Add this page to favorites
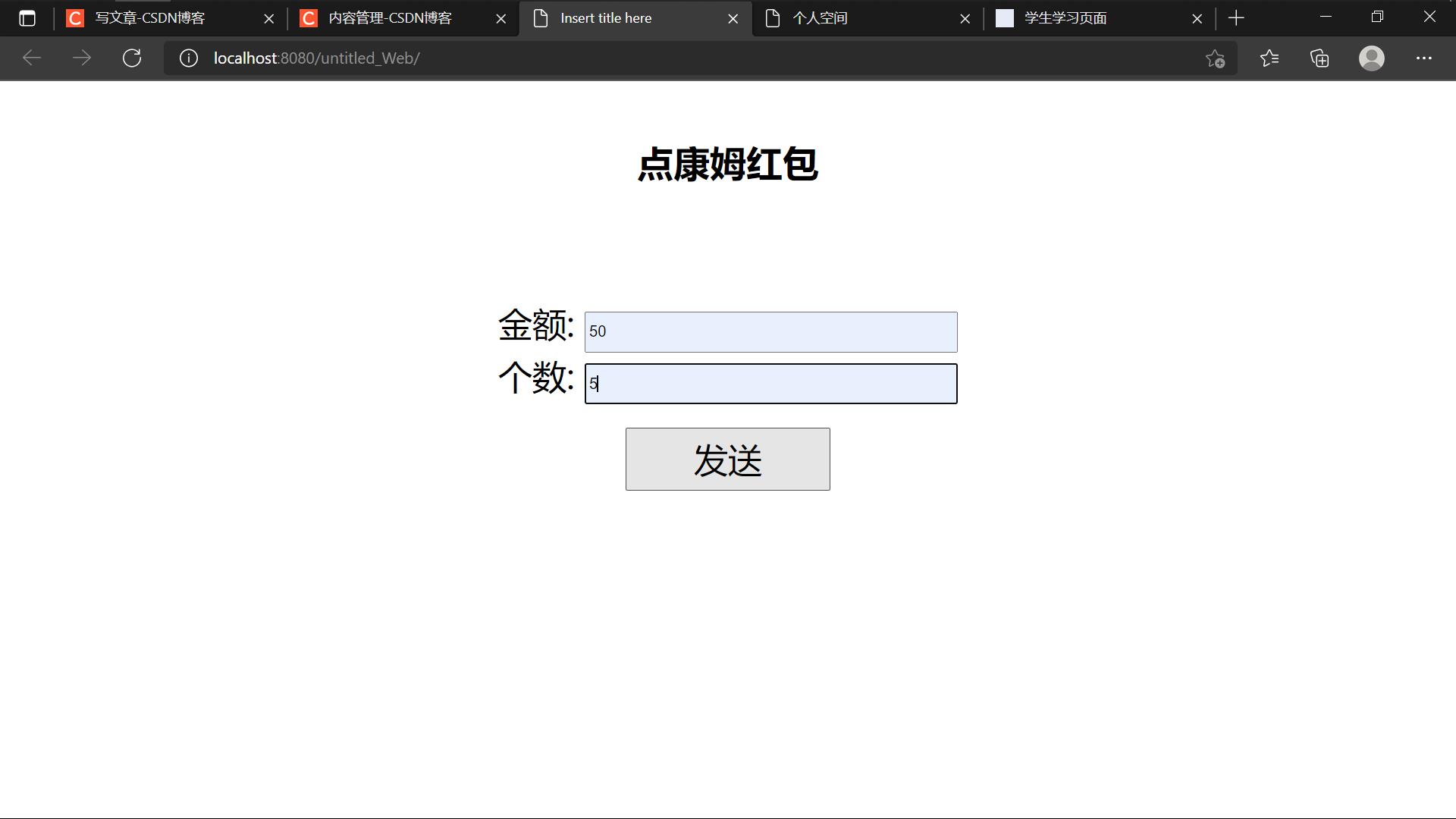 [x=1215, y=58]
